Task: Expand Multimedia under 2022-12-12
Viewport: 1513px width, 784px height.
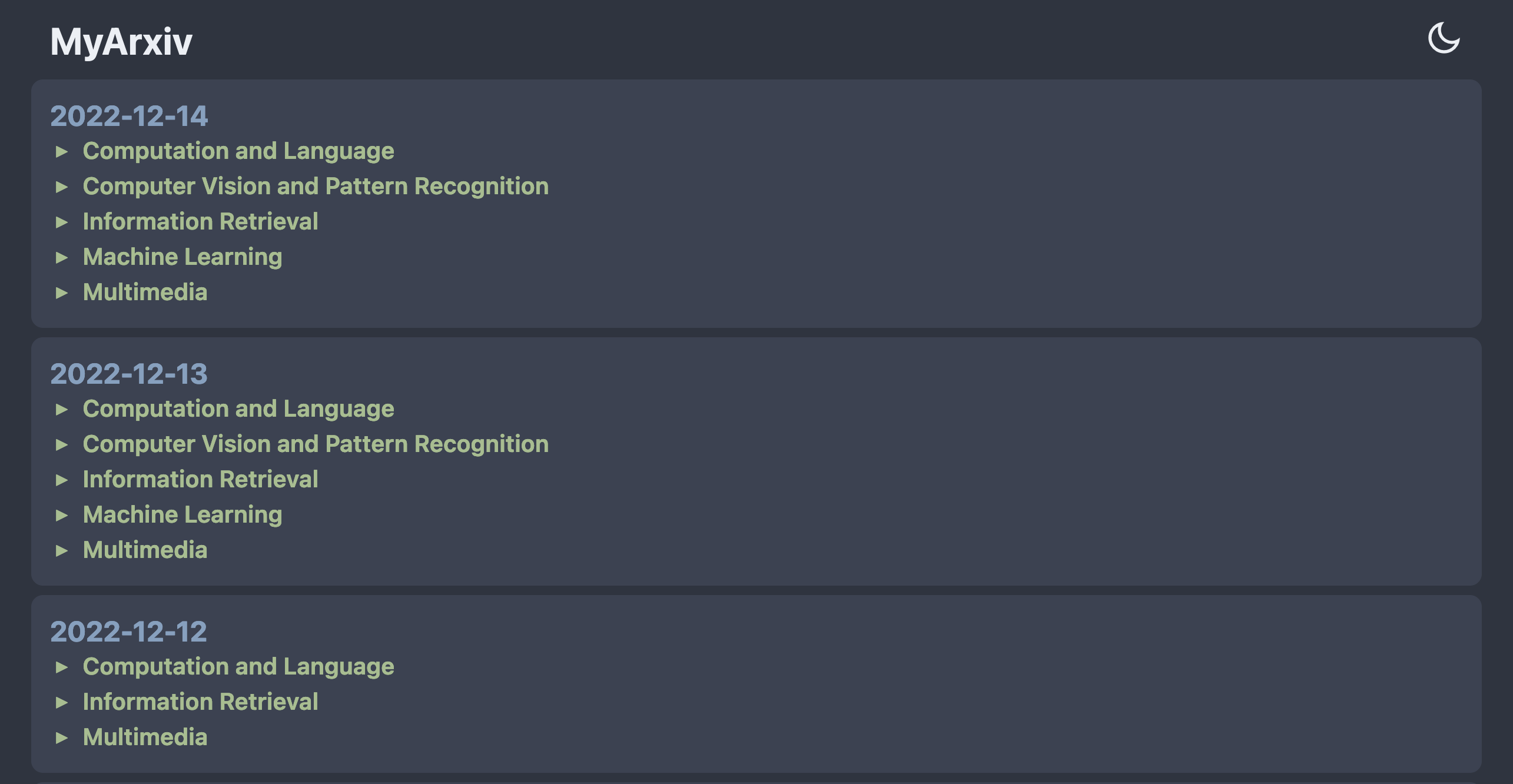Action: (145, 738)
